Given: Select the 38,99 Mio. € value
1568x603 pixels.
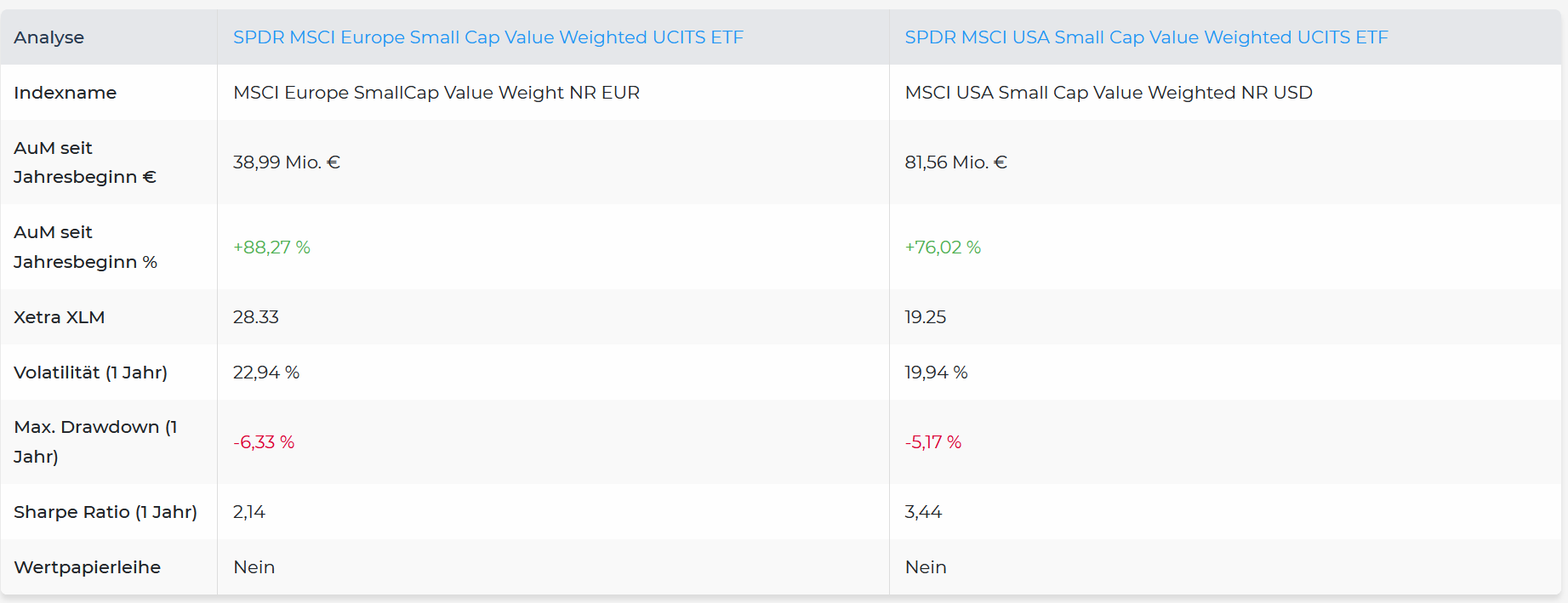Looking at the screenshot, I should (286, 162).
